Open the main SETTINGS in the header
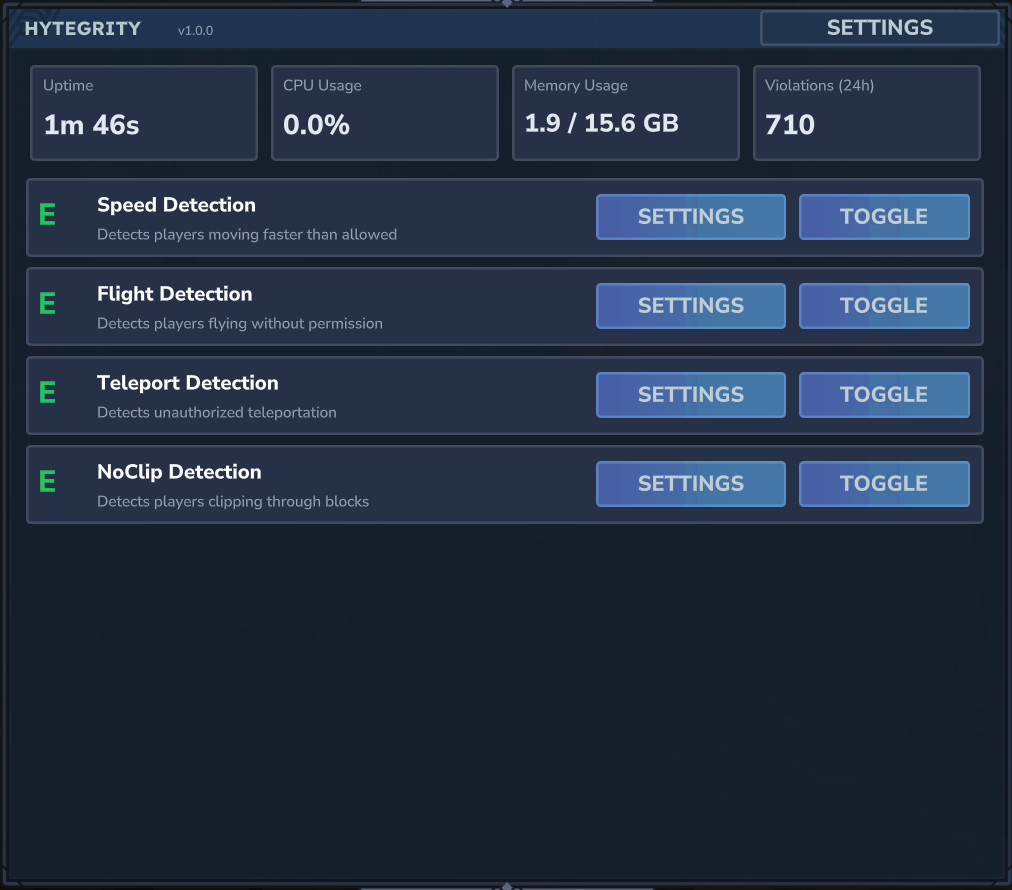Image resolution: width=1012 pixels, height=890 pixels. coord(879,28)
